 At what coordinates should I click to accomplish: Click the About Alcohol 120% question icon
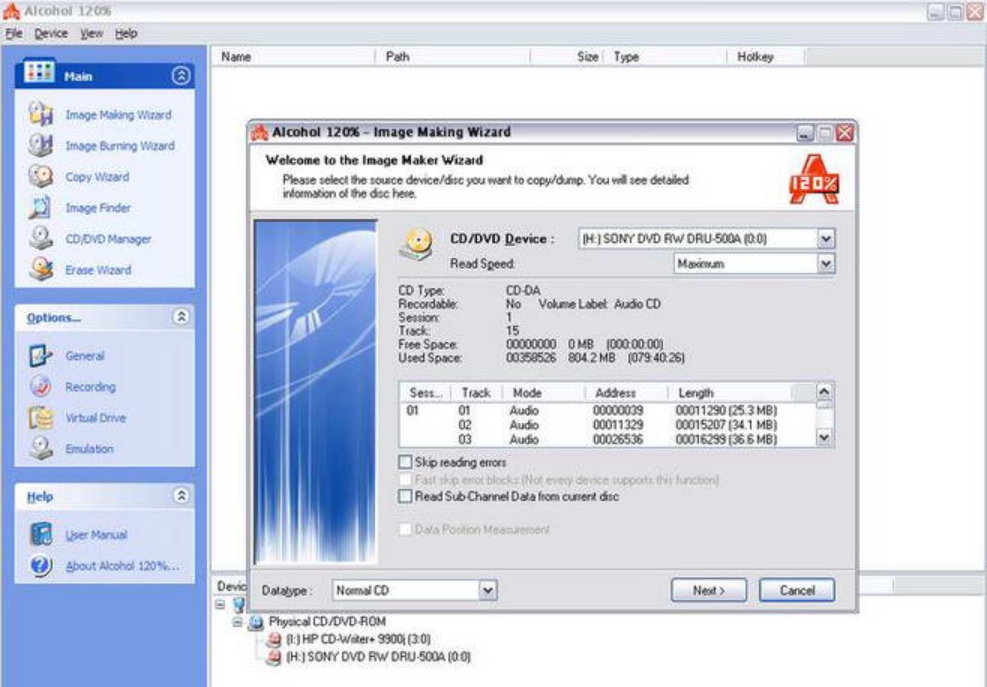[40, 565]
